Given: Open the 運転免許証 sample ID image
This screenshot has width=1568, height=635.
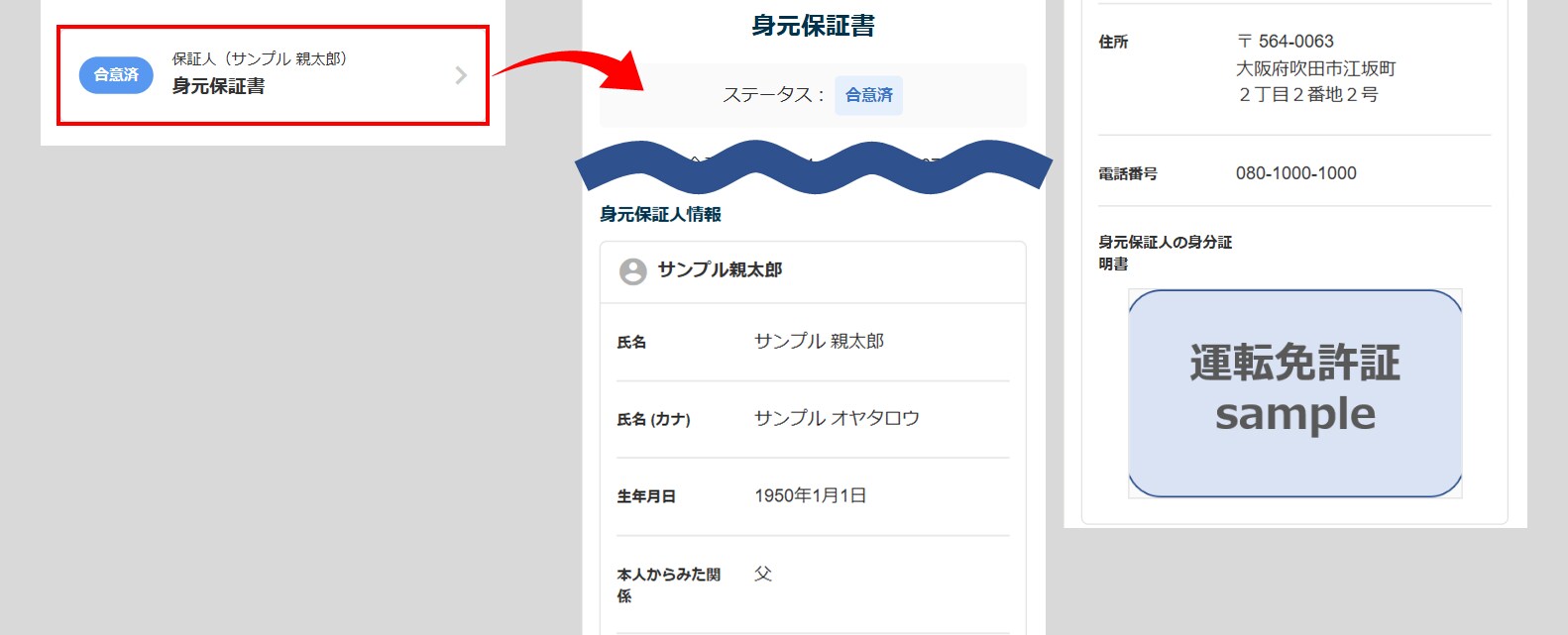Looking at the screenshot, I should click(x=1294, y=393).
